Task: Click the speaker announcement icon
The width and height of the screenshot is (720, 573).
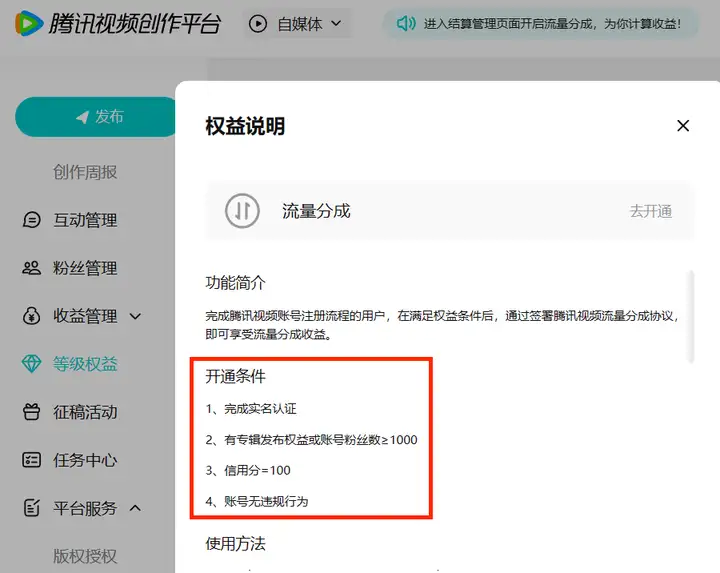Action: coord(406,23)
